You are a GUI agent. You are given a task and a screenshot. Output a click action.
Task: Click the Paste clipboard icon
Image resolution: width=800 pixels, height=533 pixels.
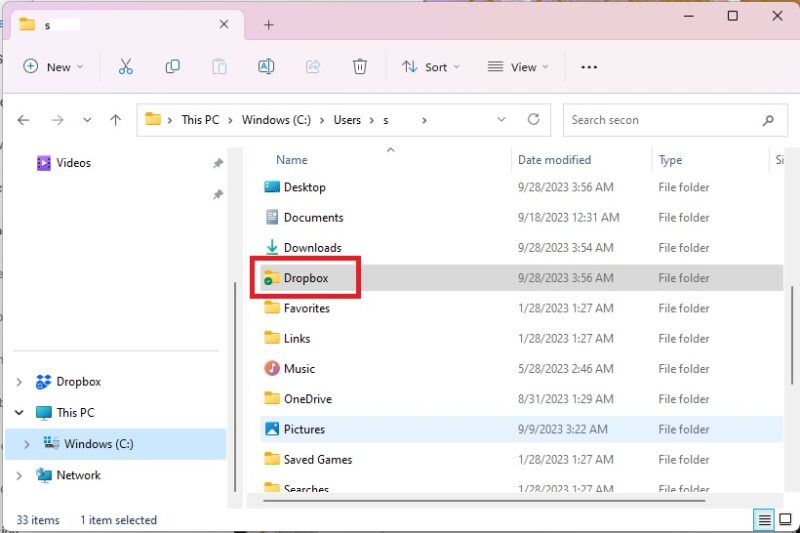[219, 67]
